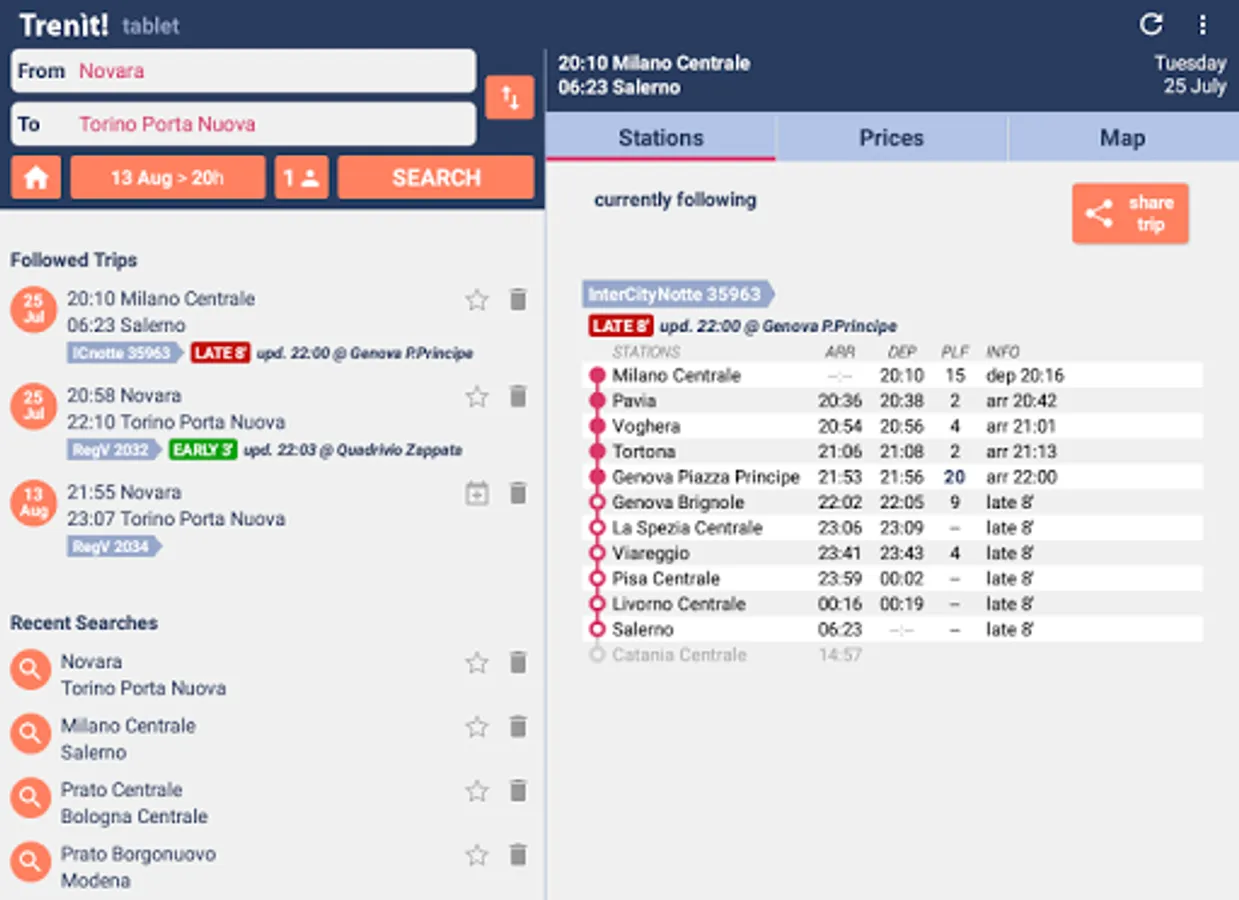The image size is (1239, 900).
Task: Click the 25 Jul badge of 20:58 Novara trip
Action: pyautogui.click(x=33, y=406)
